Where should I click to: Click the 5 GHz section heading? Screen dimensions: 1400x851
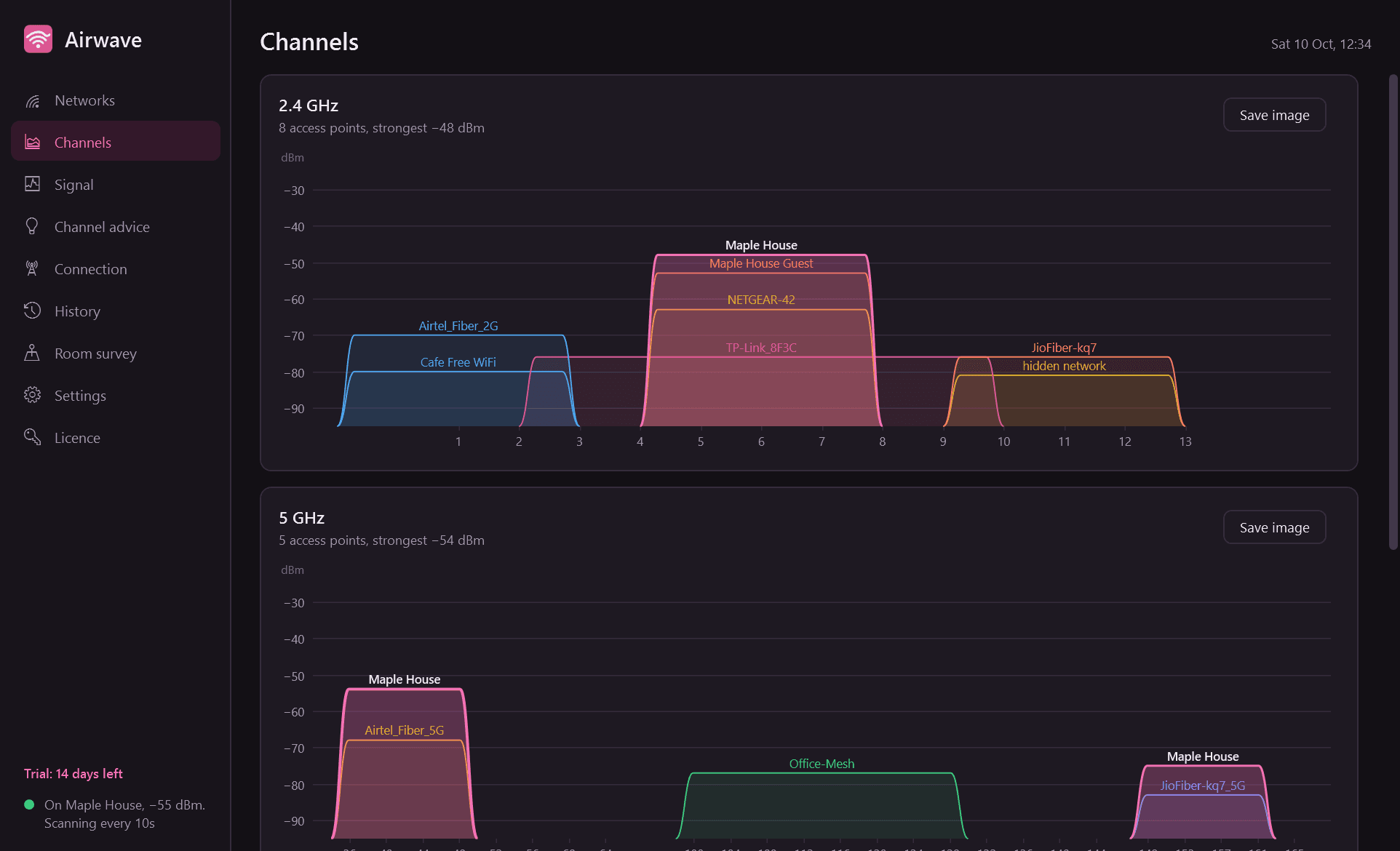click(301, 518)
